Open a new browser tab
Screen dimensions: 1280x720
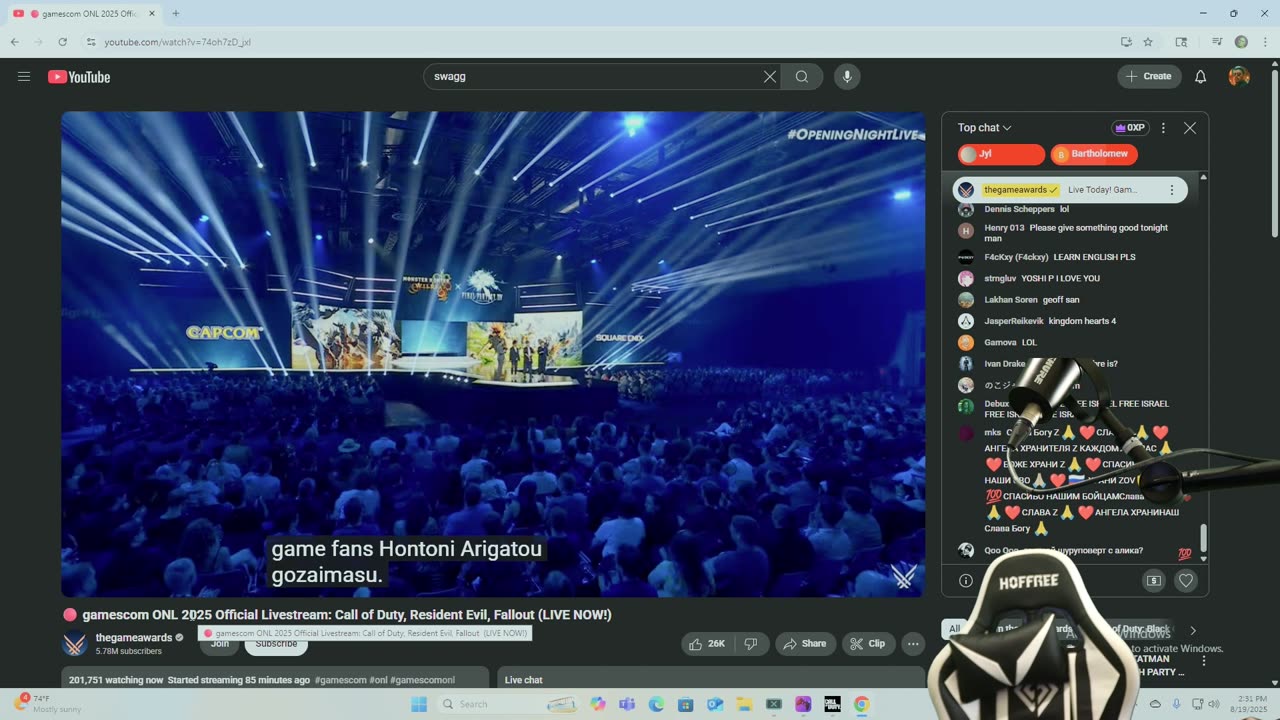point(176,13)
